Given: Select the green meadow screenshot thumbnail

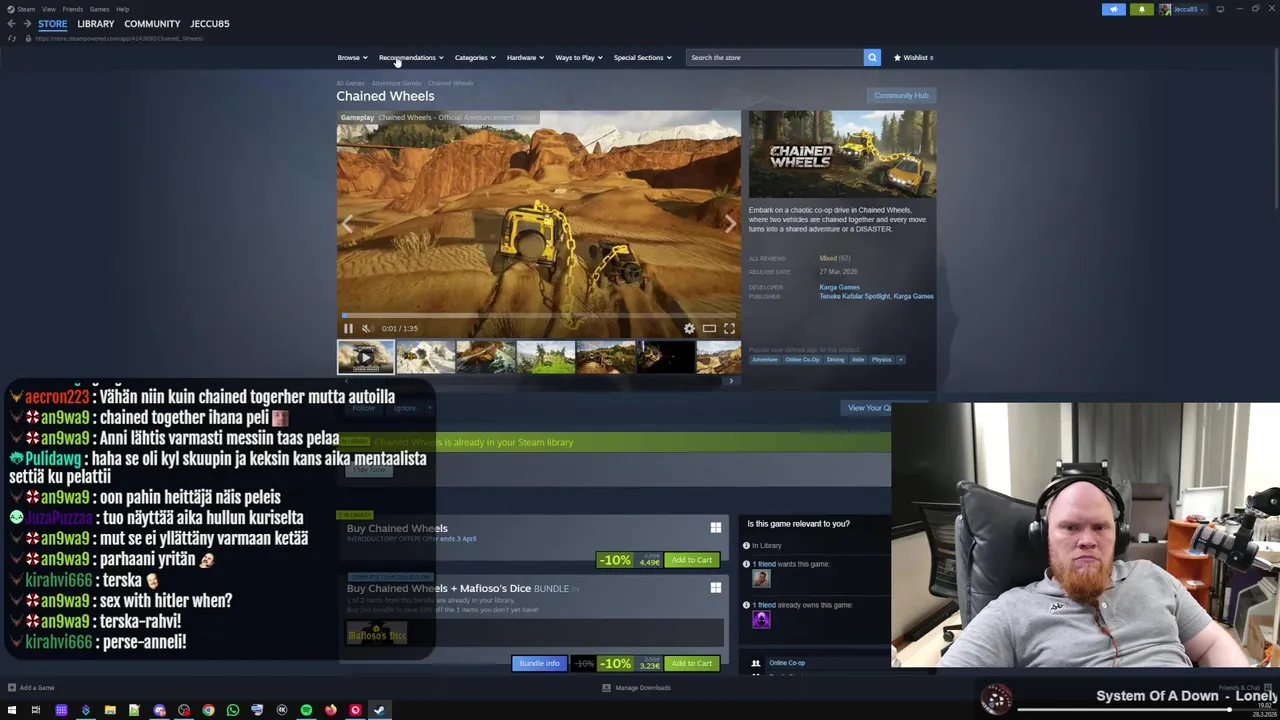Looking at the screenshot, I should click(545, 357).
